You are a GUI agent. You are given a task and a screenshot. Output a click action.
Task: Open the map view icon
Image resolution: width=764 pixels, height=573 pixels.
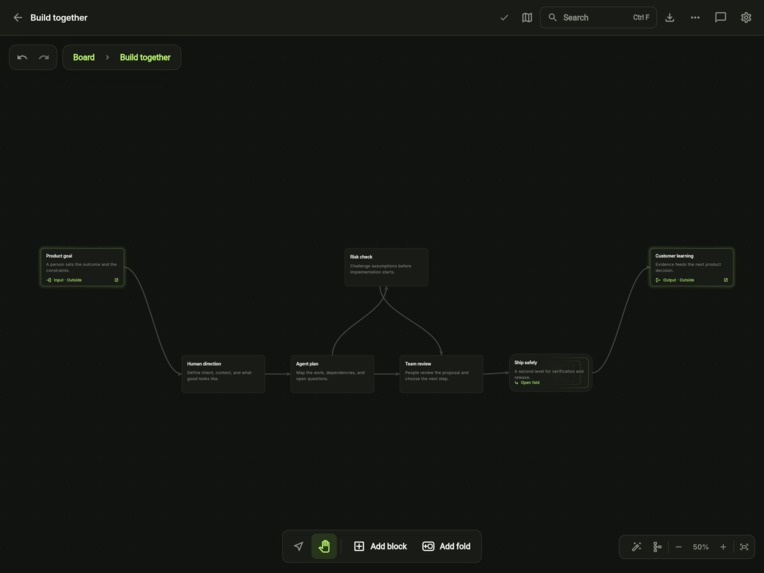(527, 18)
